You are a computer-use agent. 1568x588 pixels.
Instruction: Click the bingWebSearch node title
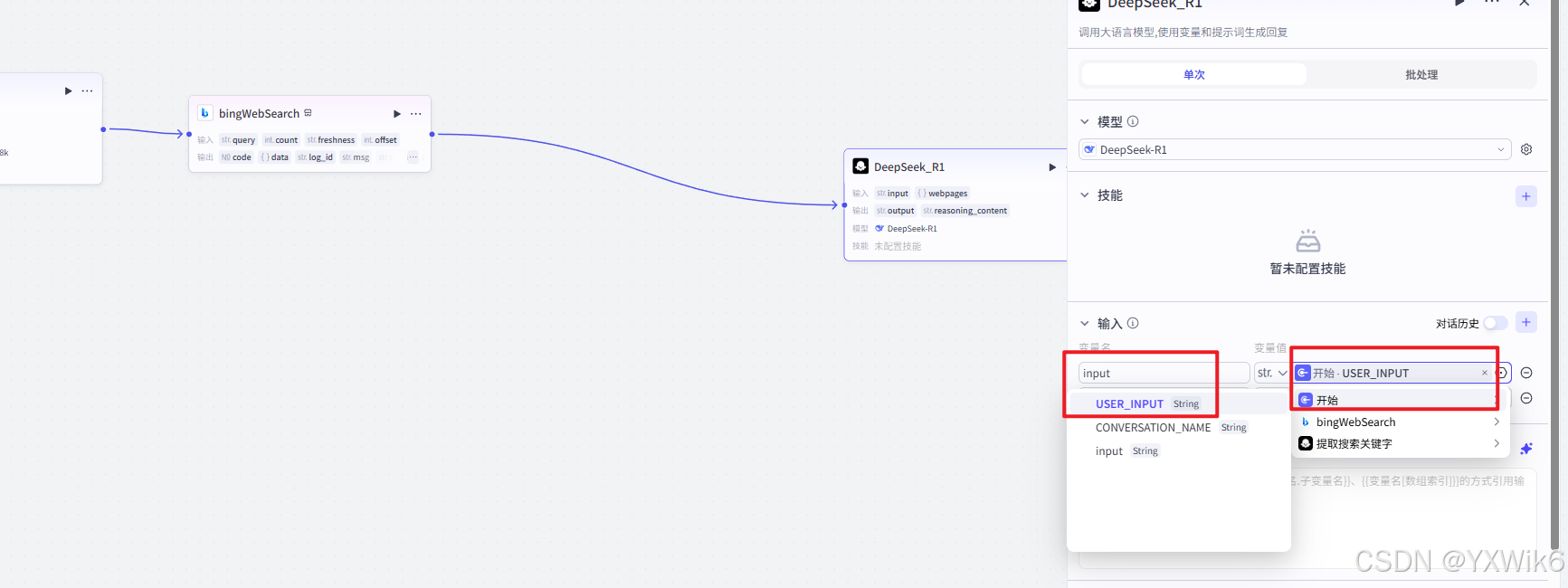click(x=259, y=114)
